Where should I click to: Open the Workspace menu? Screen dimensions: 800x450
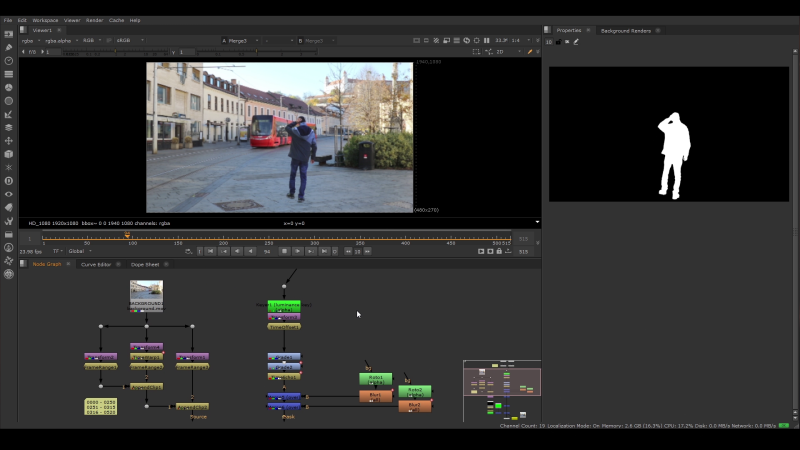point(45,20)
